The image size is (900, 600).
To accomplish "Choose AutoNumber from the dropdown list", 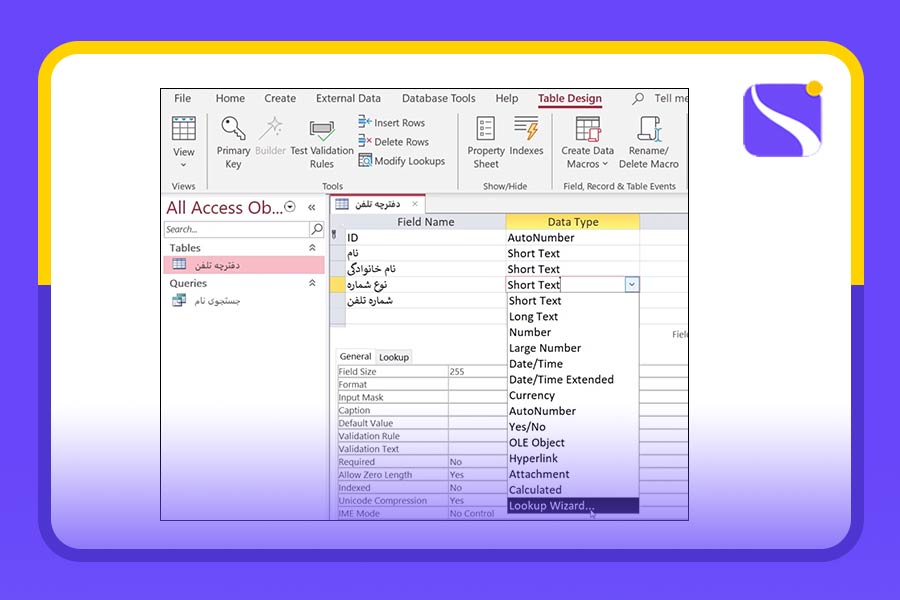I will [x=573, y=411].
